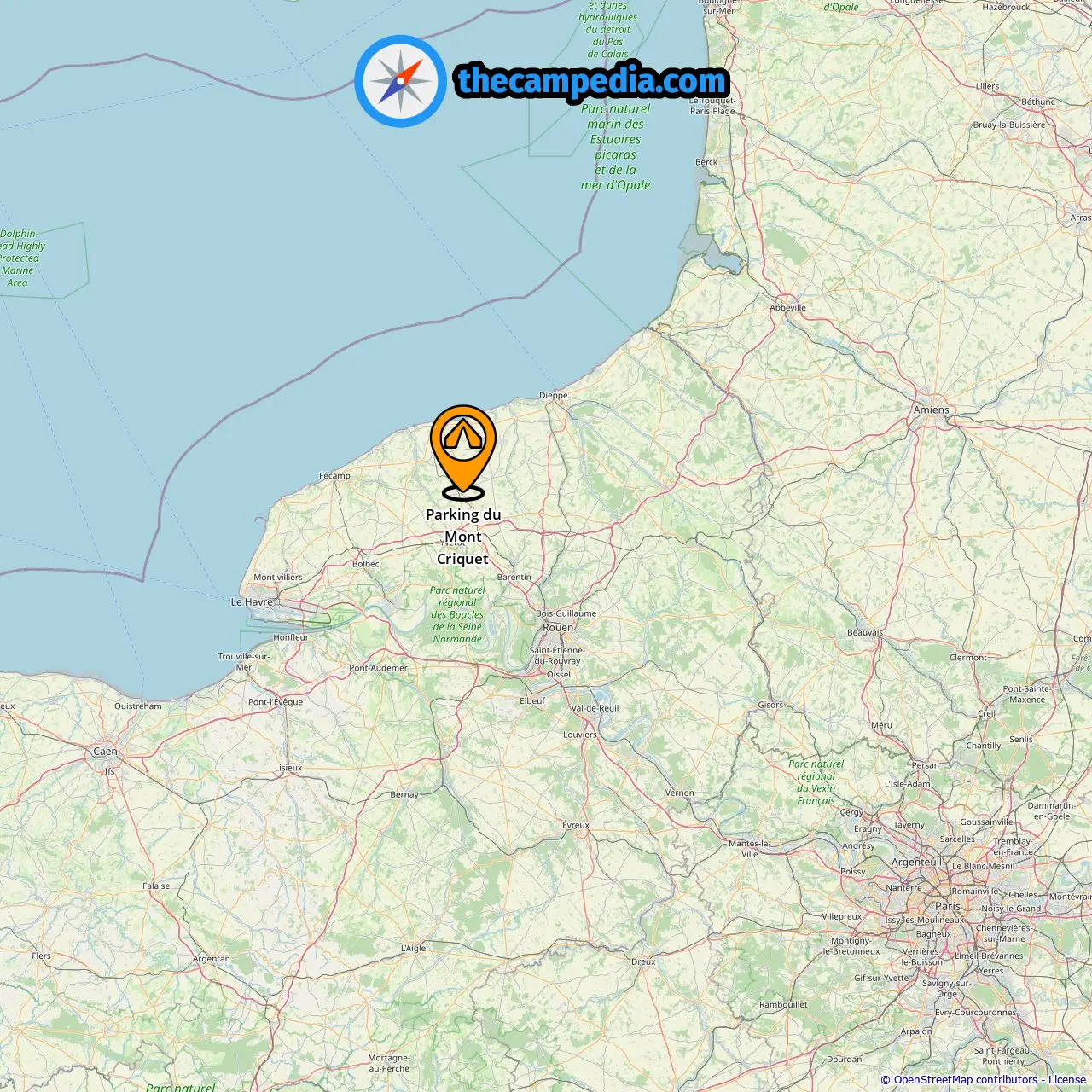Click the Évreux town label
The height and width of the screenshot is (1092, 1092).
click(x=576, y=825)
